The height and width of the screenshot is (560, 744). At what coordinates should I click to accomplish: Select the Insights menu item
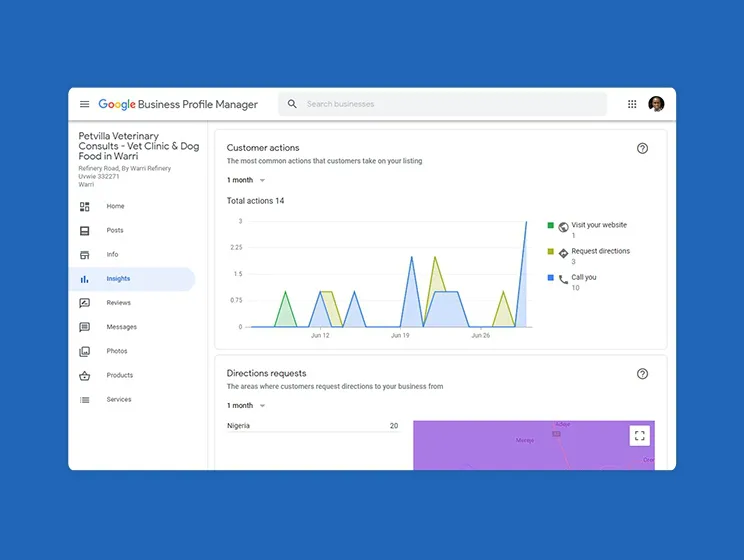click(132, 279)
